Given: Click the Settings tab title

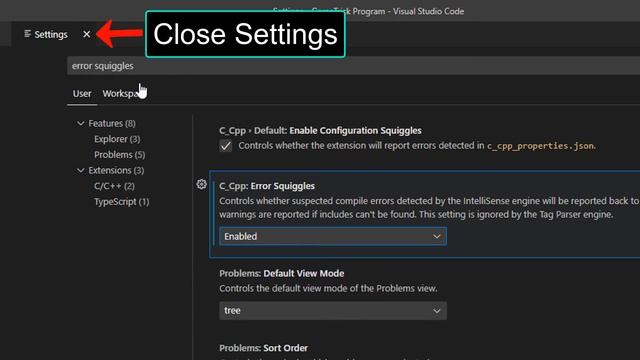Looking at the screenshot, I should pyautogui.click(x=51, y=35).
